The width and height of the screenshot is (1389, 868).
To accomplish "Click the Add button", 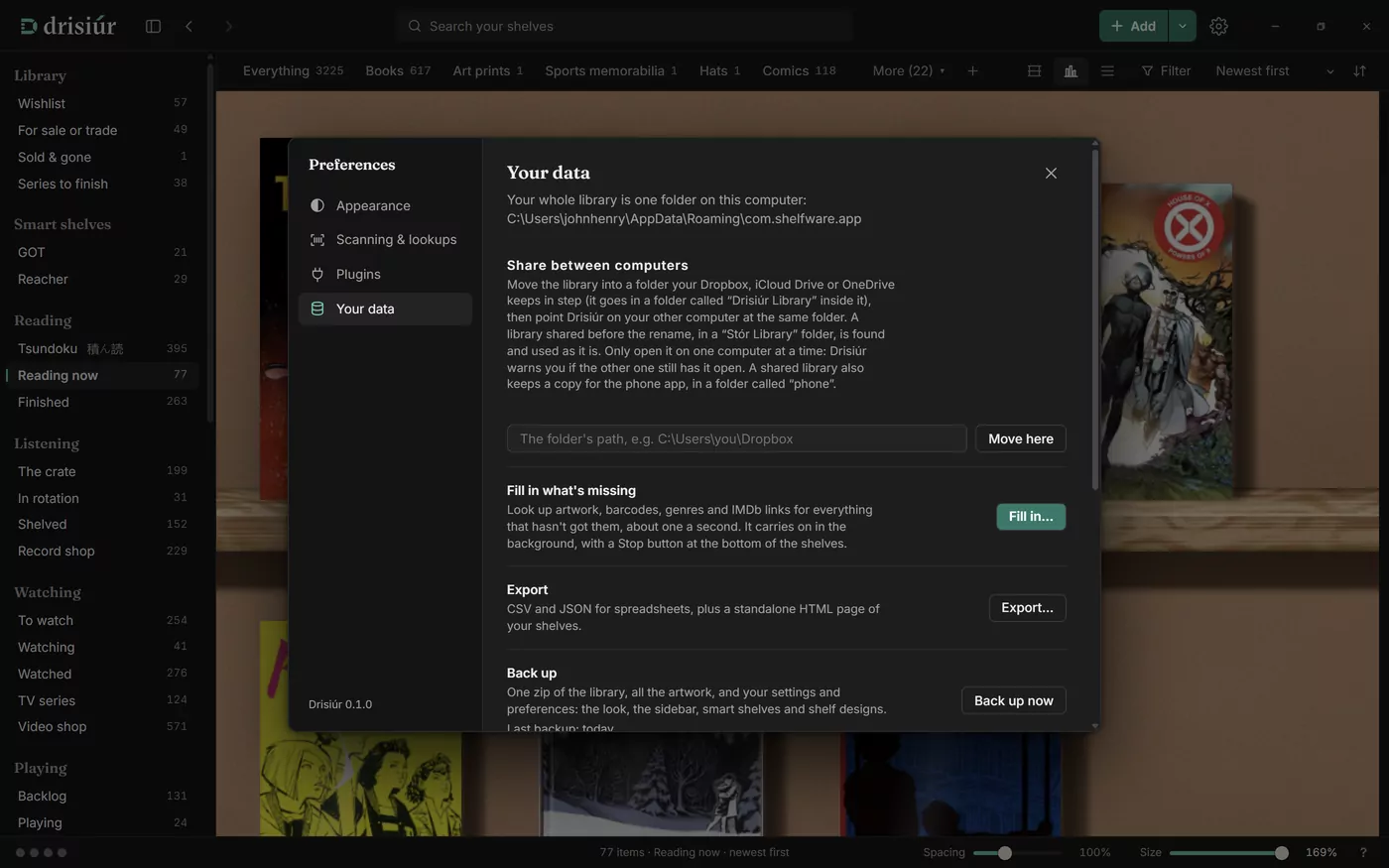I will point(1133,26).
